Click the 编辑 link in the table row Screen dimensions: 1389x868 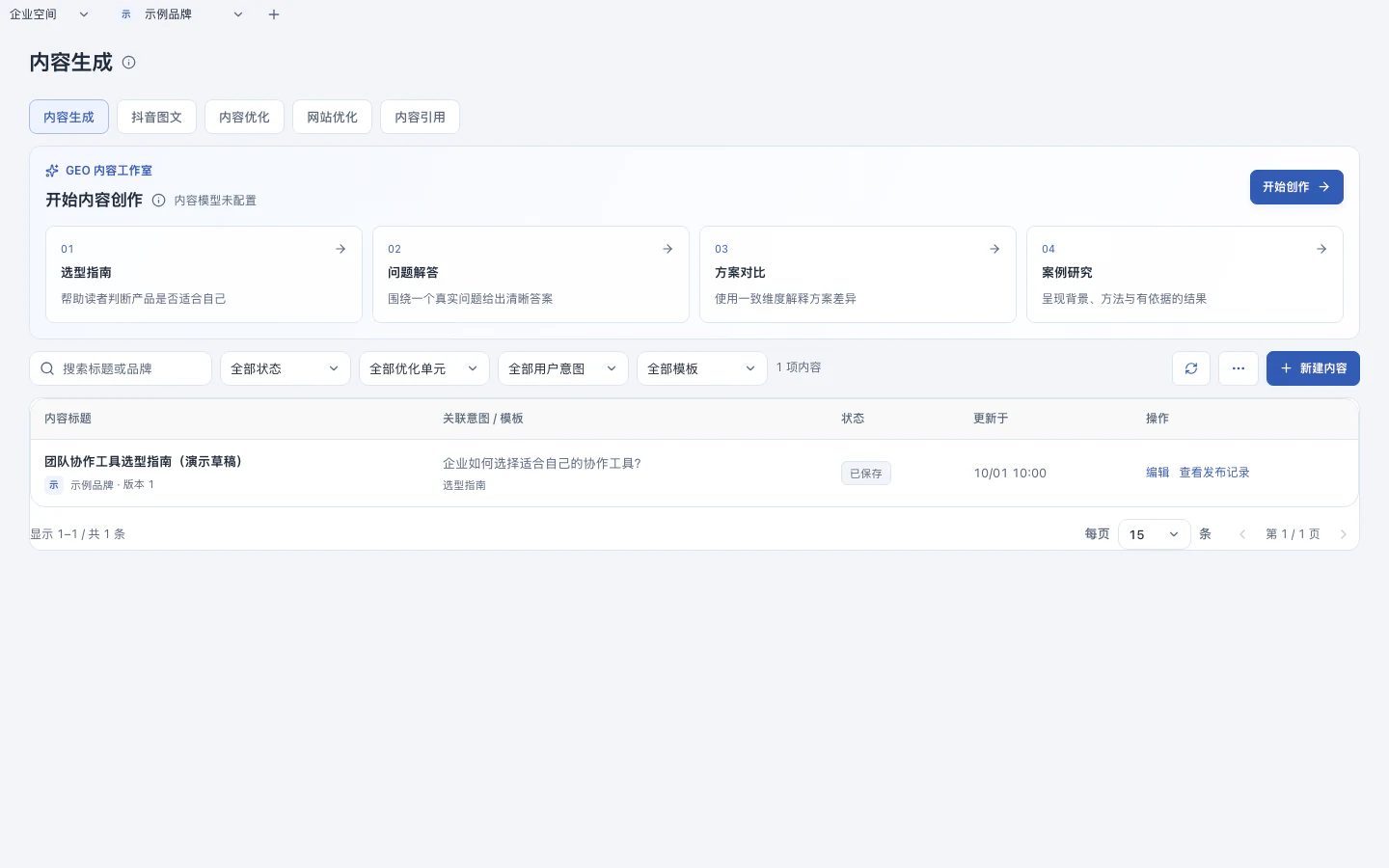tap(1157, 473)
